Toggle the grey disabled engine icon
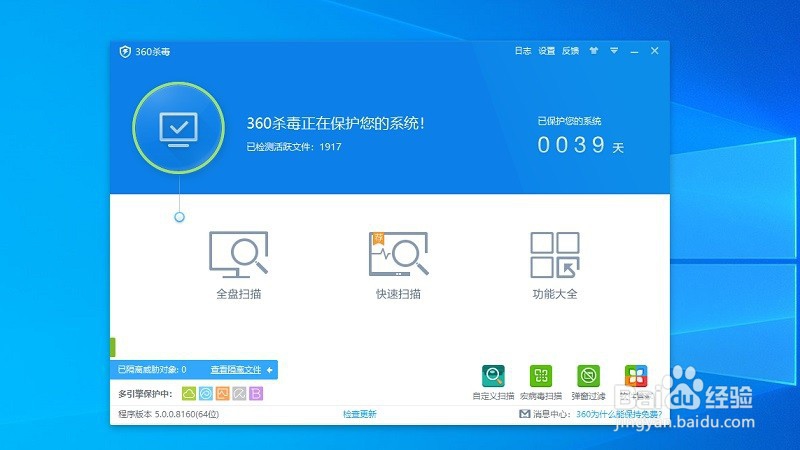The width and height of the screenshot is (800, 450). 239,393
